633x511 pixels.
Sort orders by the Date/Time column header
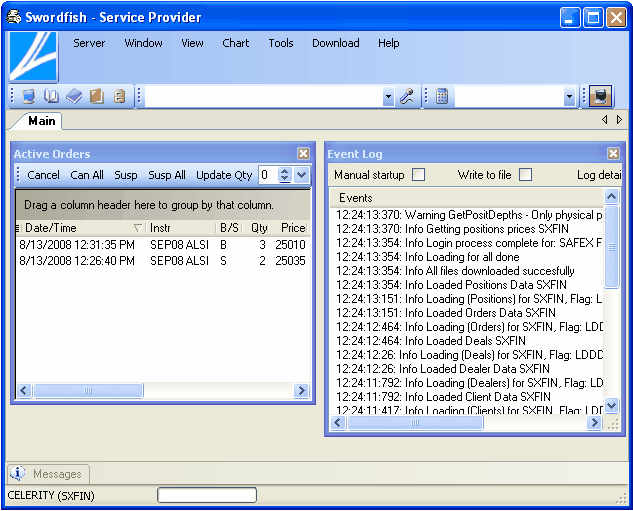pos(52,228)
